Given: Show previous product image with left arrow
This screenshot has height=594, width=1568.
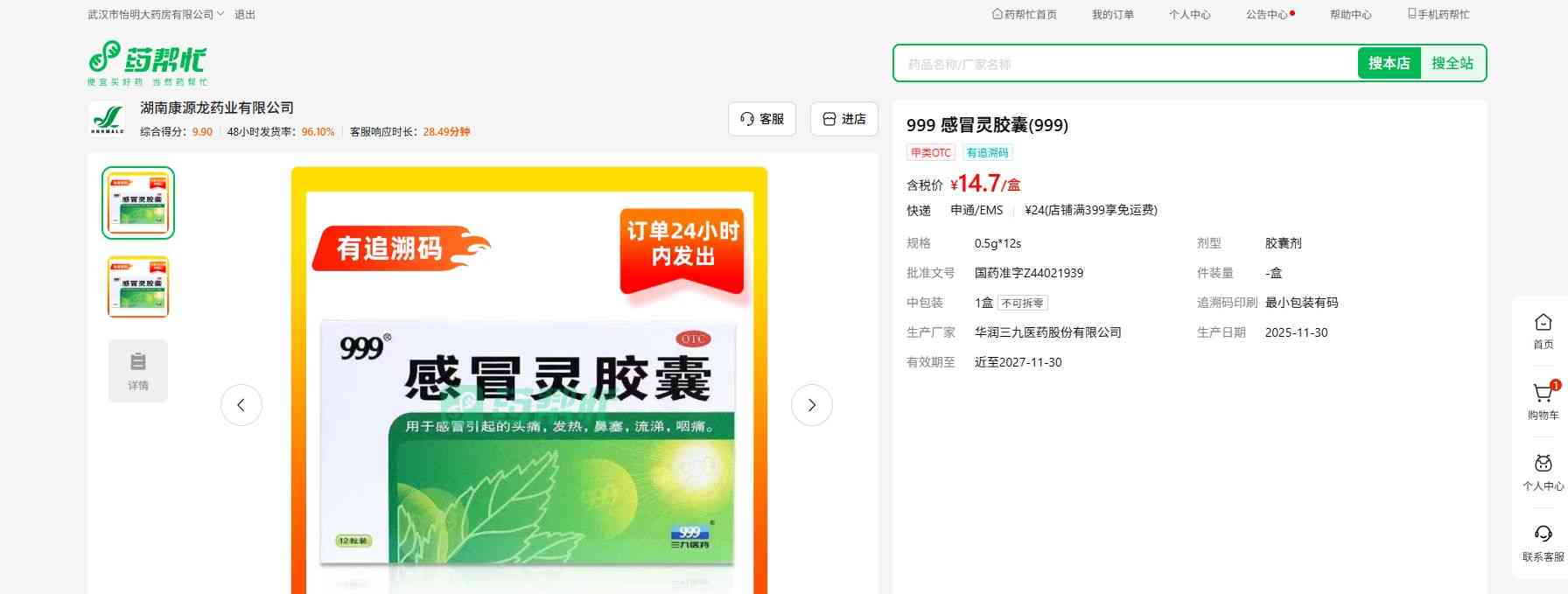Looking at the screenshot, I should (x=241, y=405).
